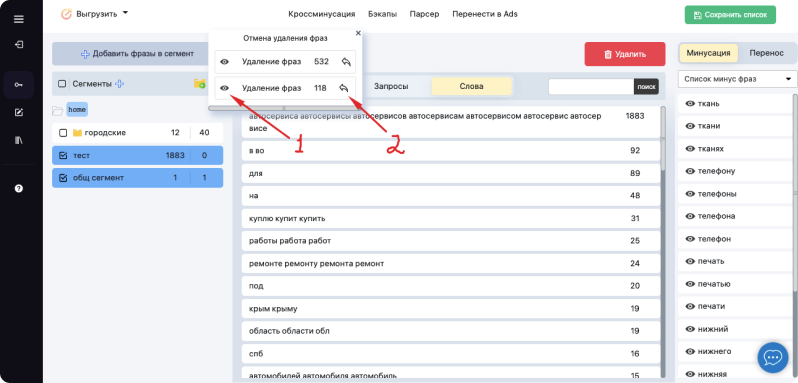Click the red Удалить button

click(x=625, y=54)
